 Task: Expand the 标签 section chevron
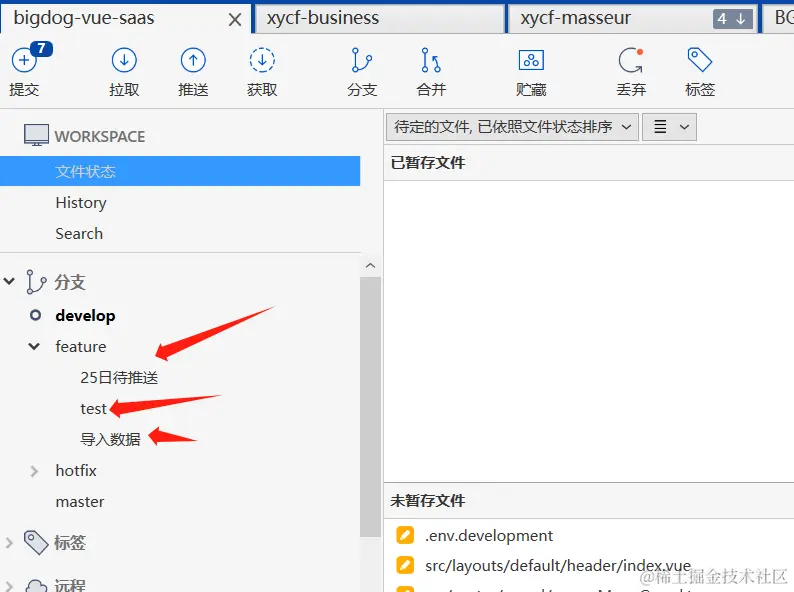(9, 543)
